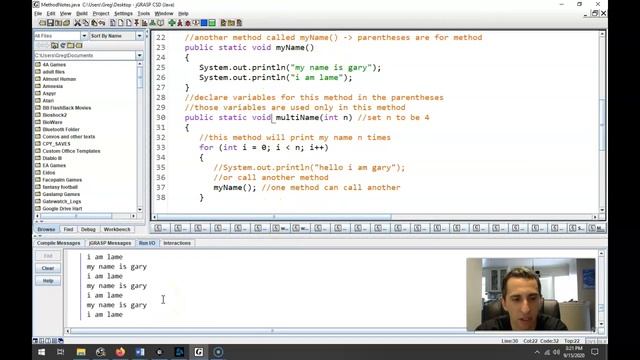
Task: Click the Task View taskbar icon
Action: pos(61,351)
